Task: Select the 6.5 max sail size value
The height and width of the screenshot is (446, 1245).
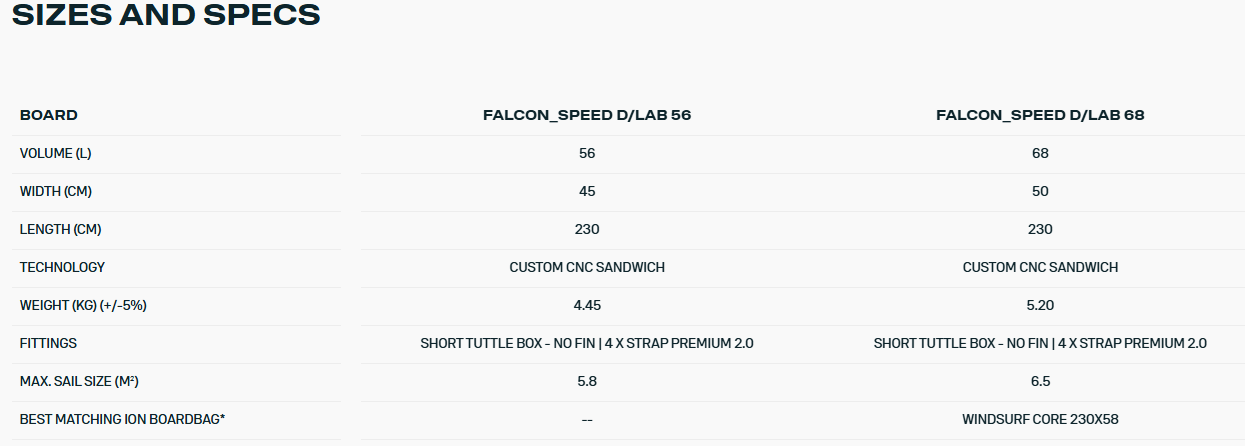Action: click(x=1040, y=381)
